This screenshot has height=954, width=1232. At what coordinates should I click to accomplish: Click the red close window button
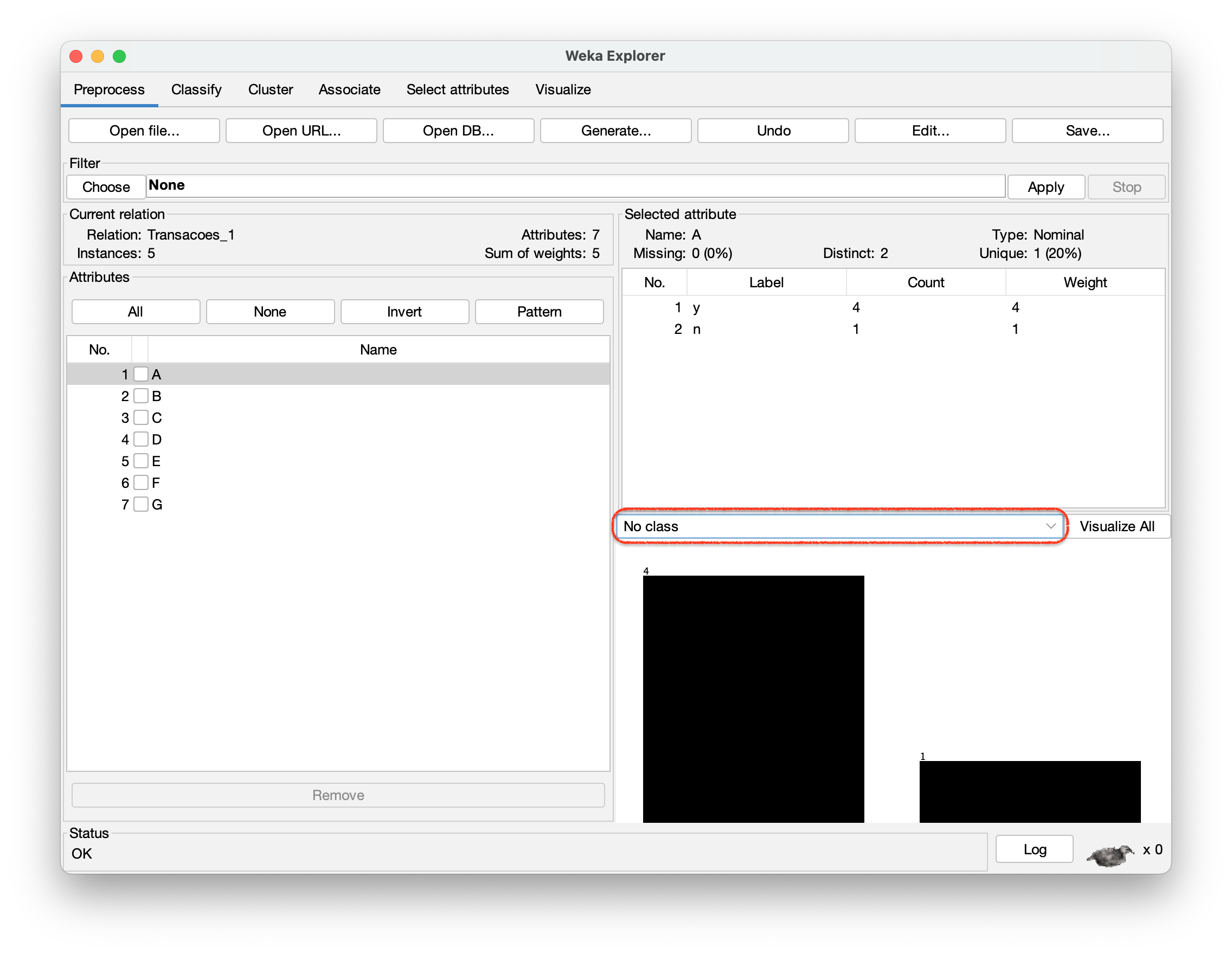[76, 56]
